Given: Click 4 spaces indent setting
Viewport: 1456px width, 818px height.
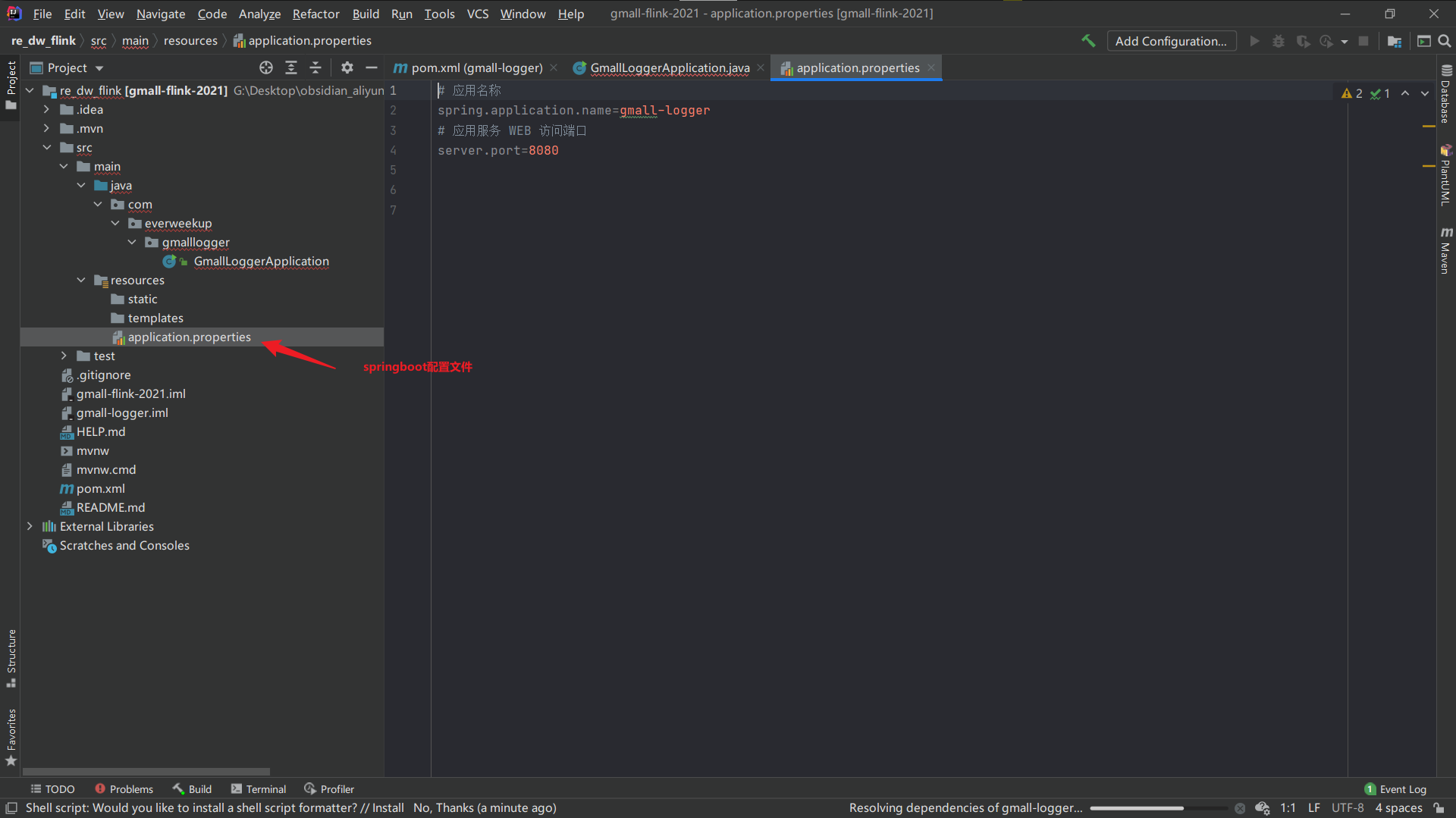Looking at the screenshot, I should point(1399,808).
